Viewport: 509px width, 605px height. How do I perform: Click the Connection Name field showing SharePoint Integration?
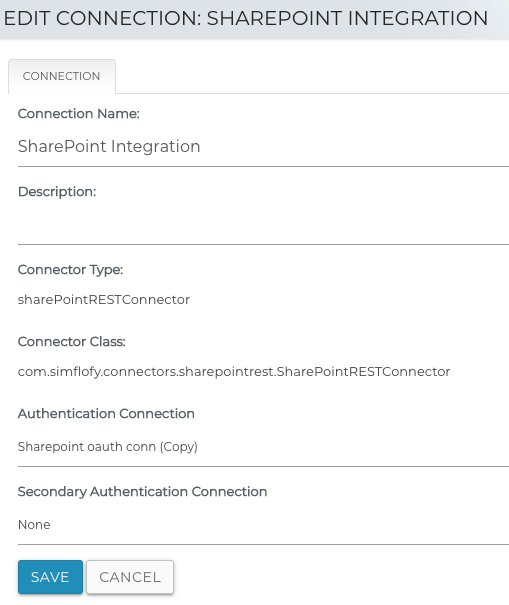[x=263, y=147]
